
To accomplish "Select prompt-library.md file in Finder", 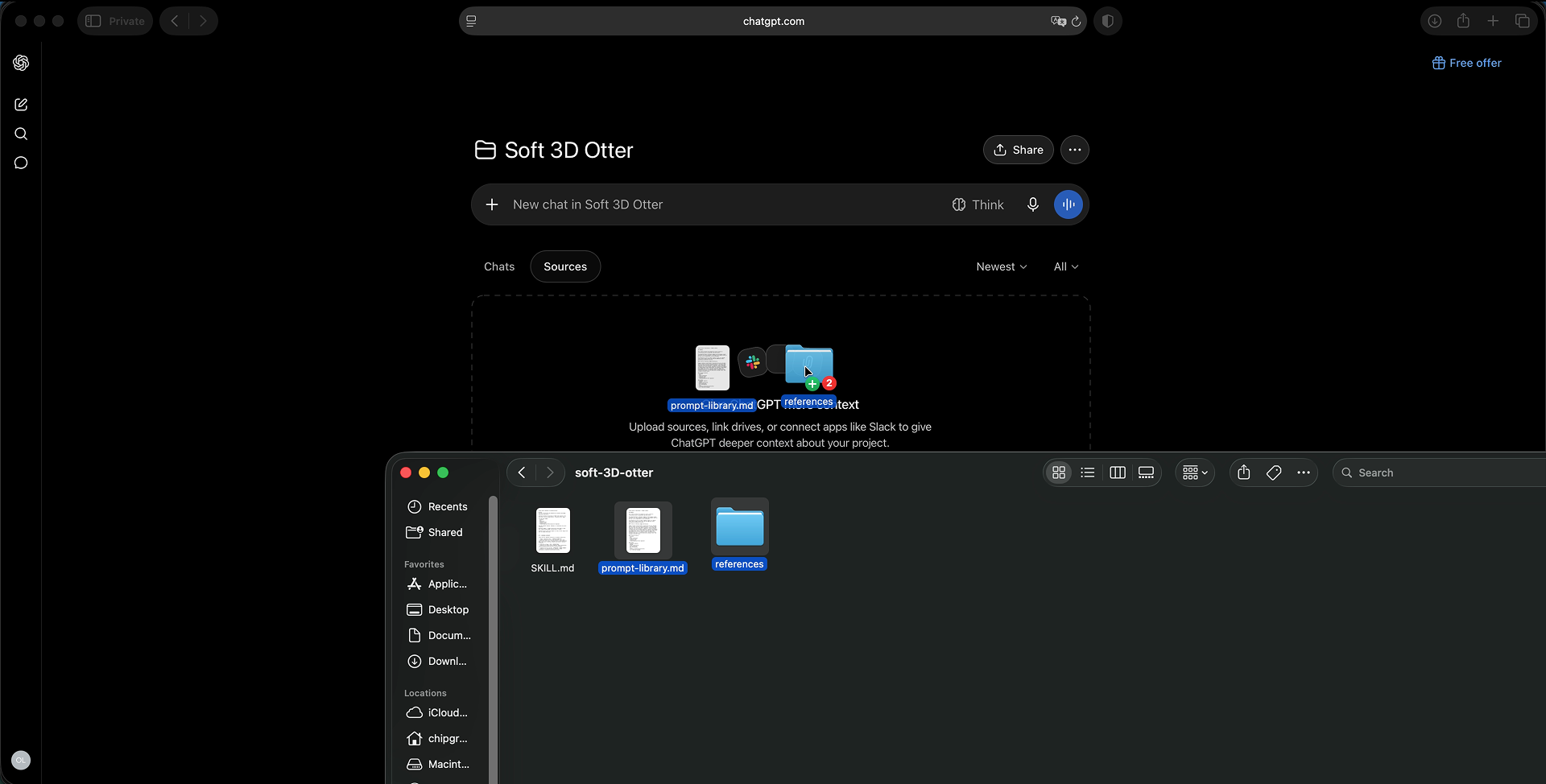I will (643, 538).
